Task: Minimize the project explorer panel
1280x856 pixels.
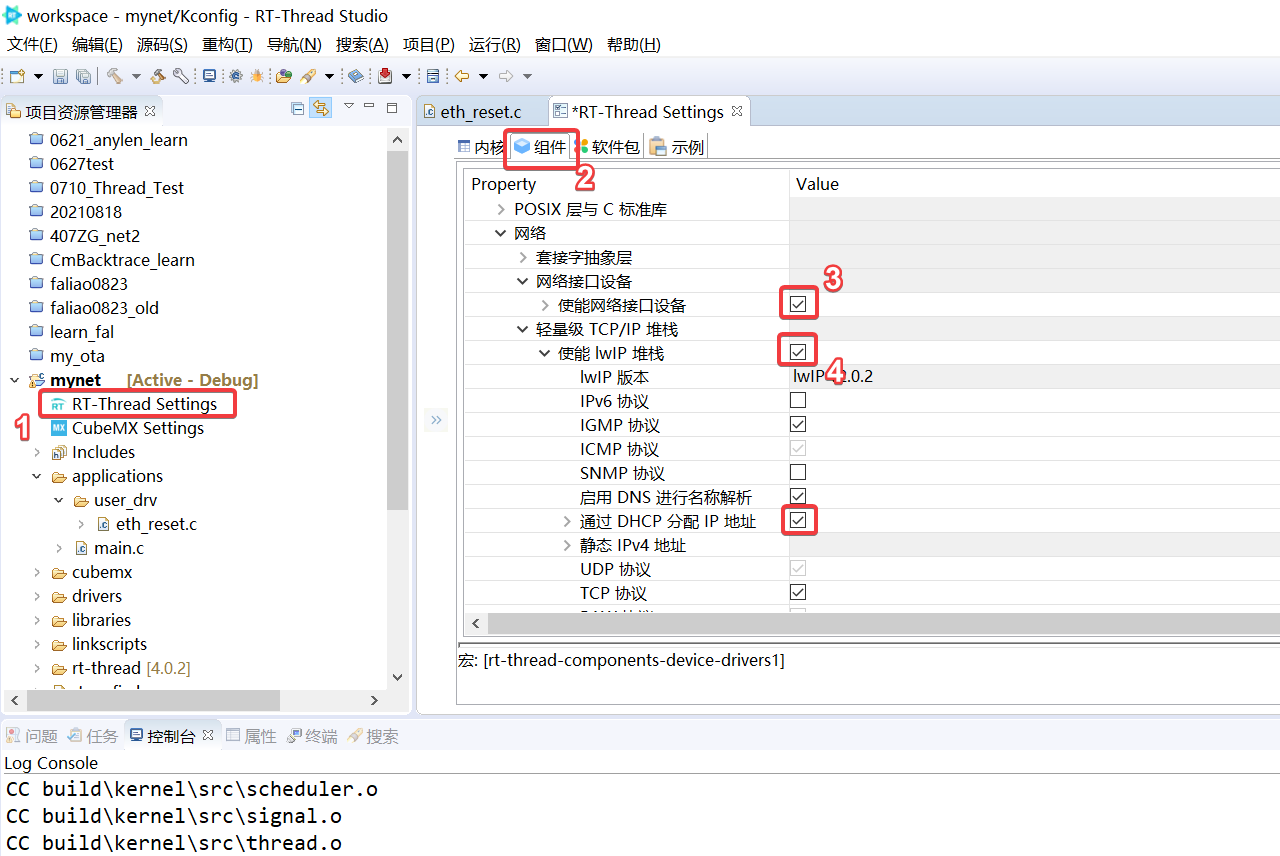Action: pos(369,107)
